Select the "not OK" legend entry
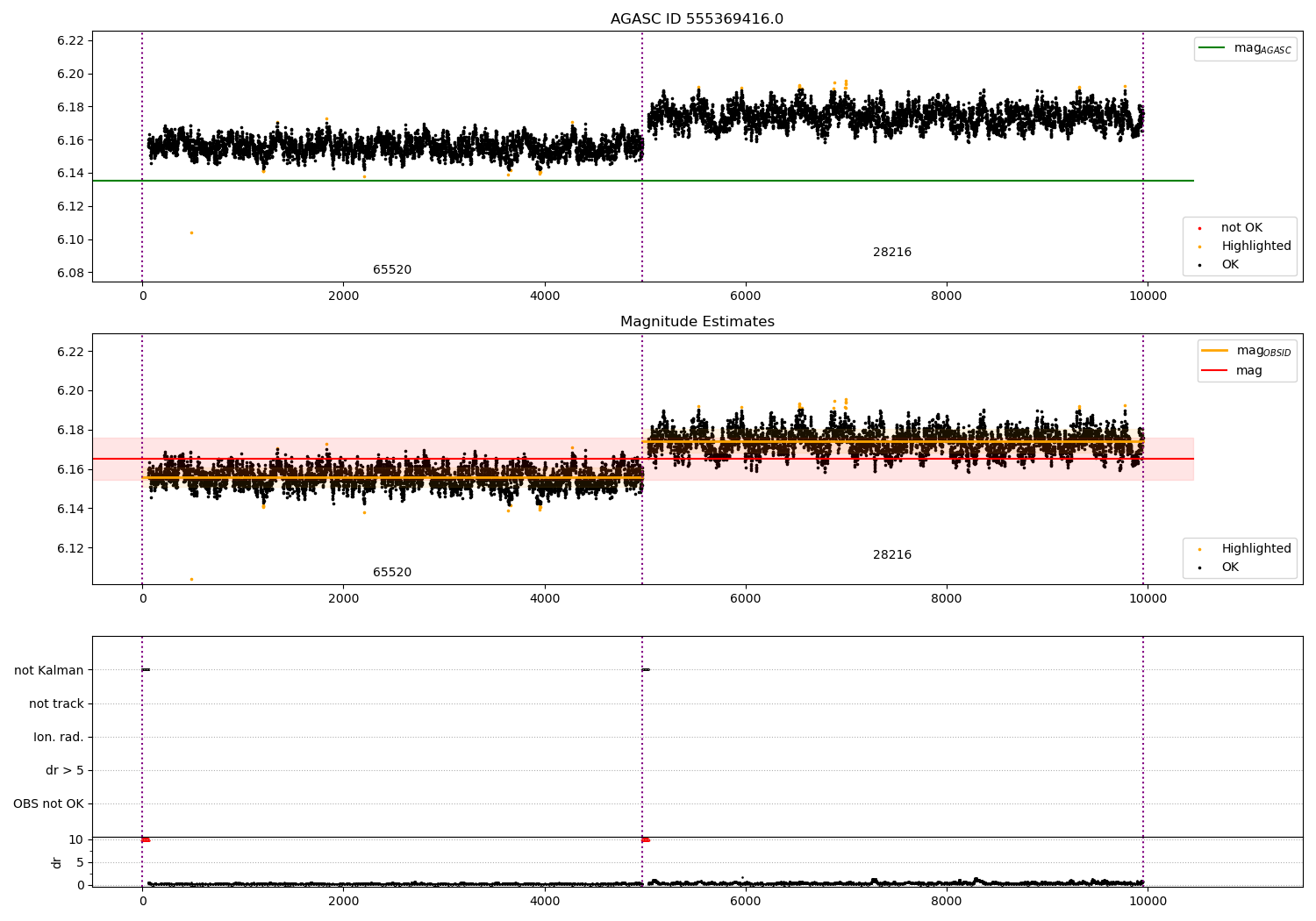The width and height of the screenshot is (1316, 921). coord(1241,228)
